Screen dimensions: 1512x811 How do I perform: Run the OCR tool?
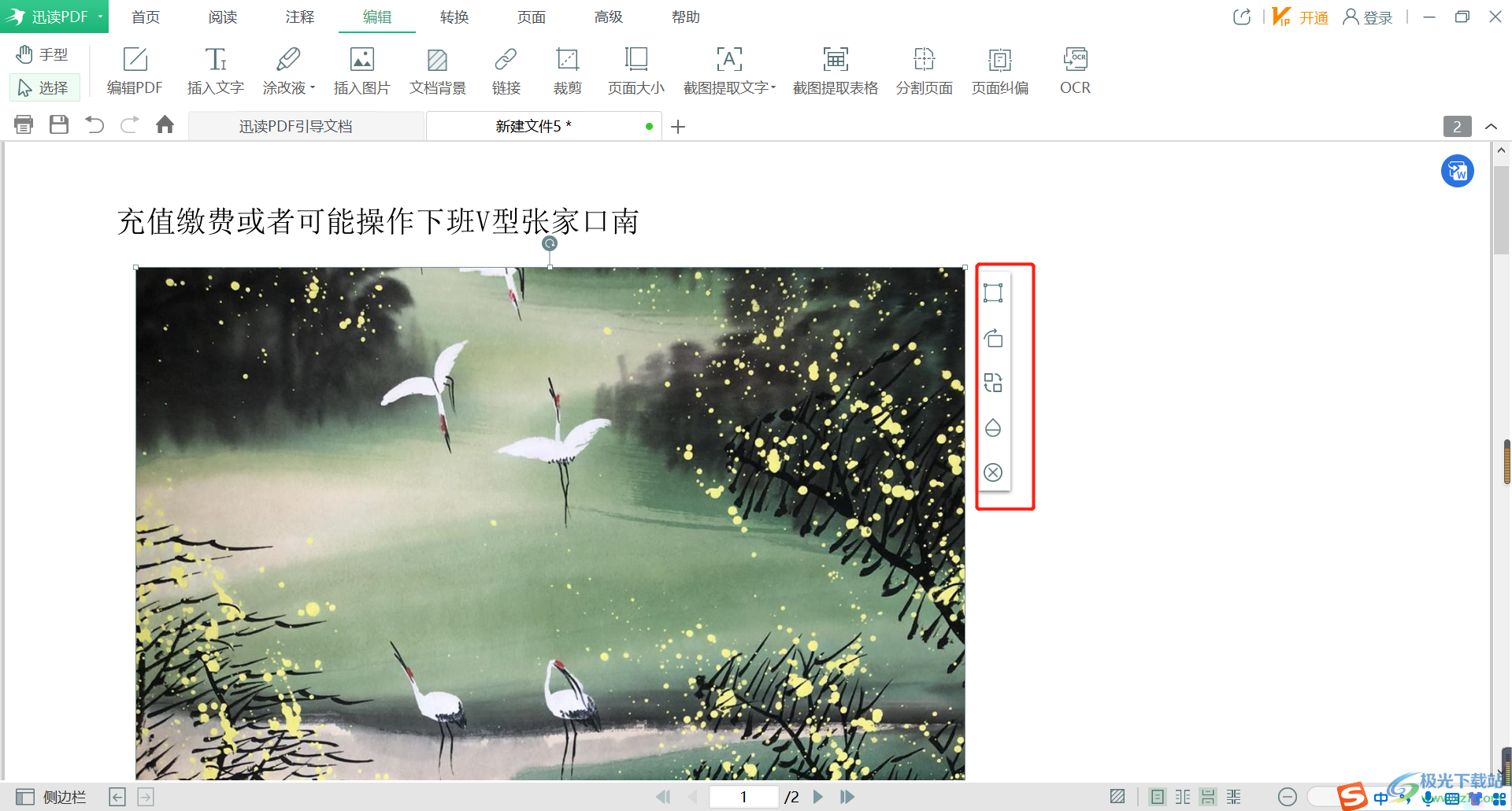pyautogui.click(x=1075, y=71)
